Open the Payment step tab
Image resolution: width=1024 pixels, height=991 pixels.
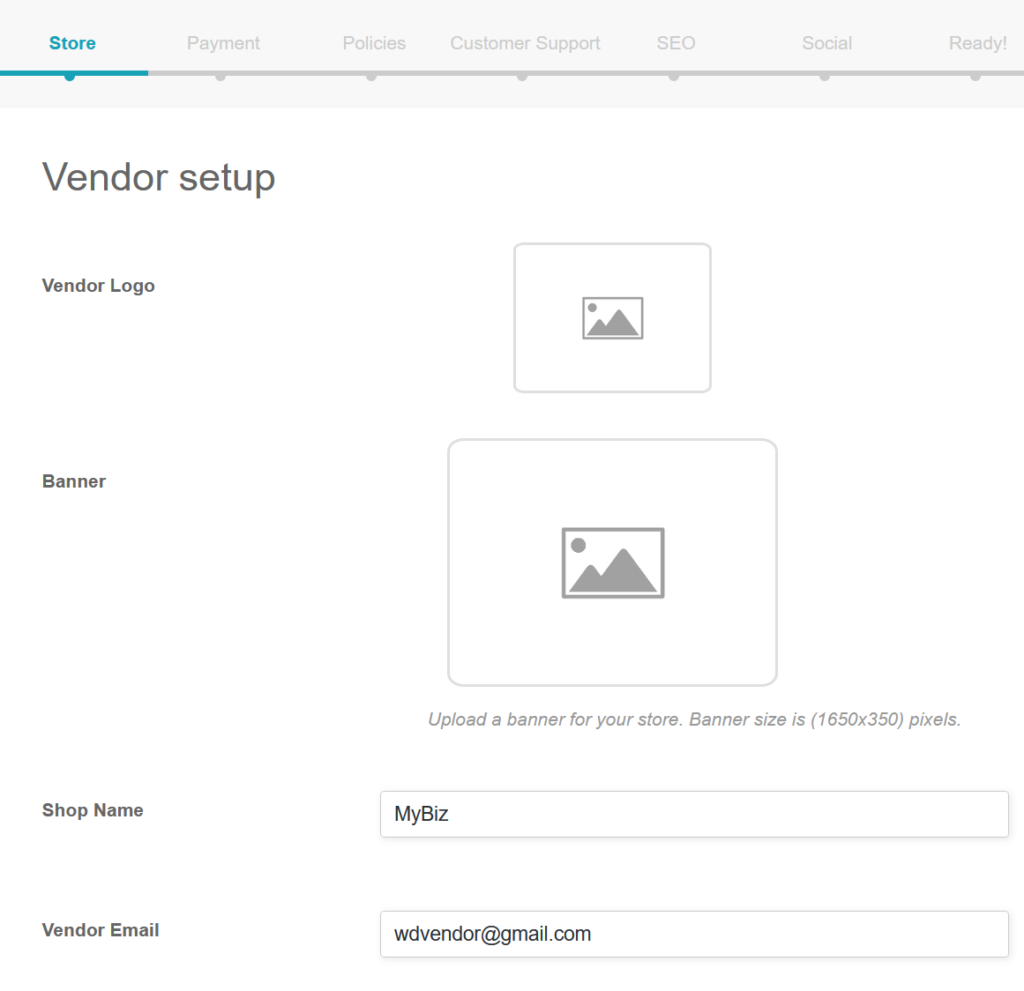[223, 43]
